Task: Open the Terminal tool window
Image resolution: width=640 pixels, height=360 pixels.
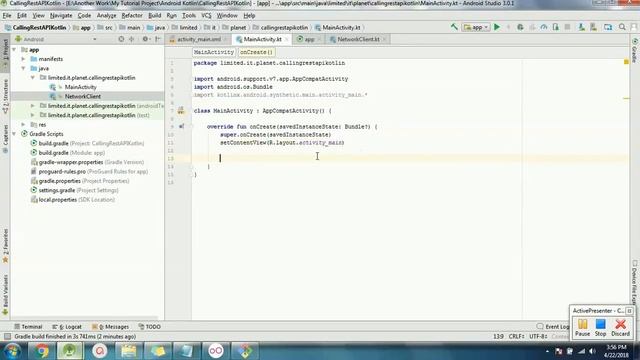Action: click(28, 327)
